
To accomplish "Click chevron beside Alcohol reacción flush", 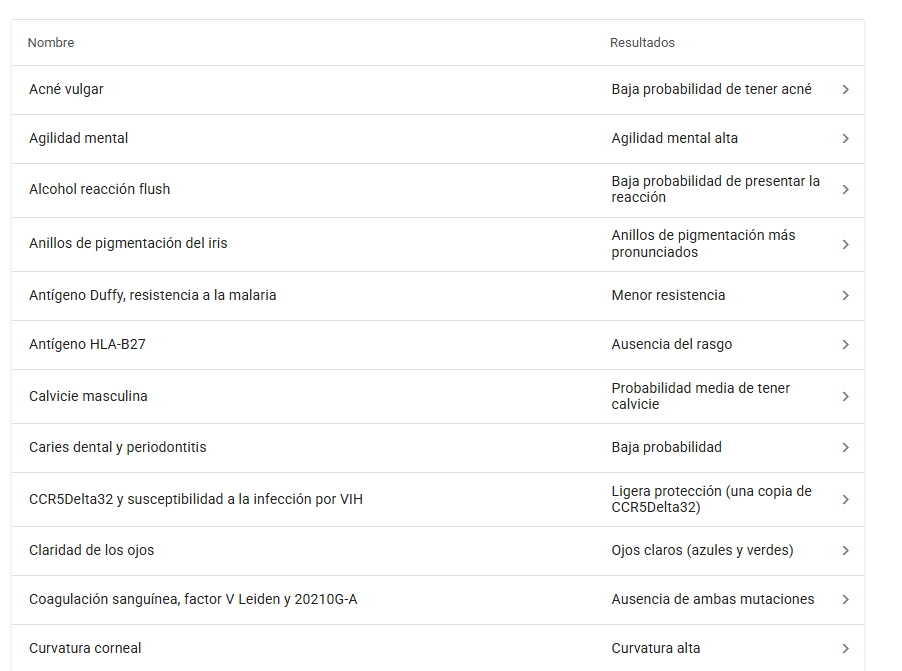I will [x=845, y=190].
